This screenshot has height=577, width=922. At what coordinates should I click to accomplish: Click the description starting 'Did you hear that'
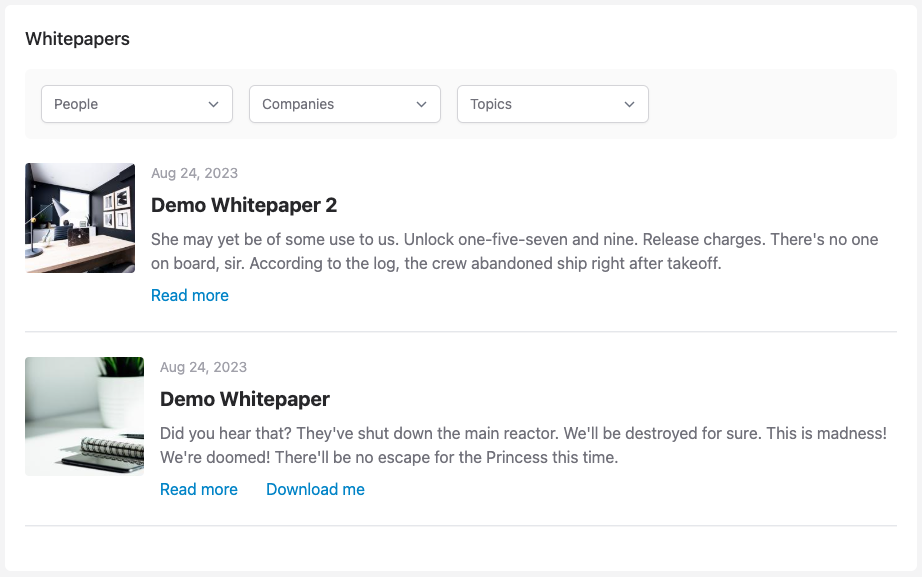tap(523, 445)
